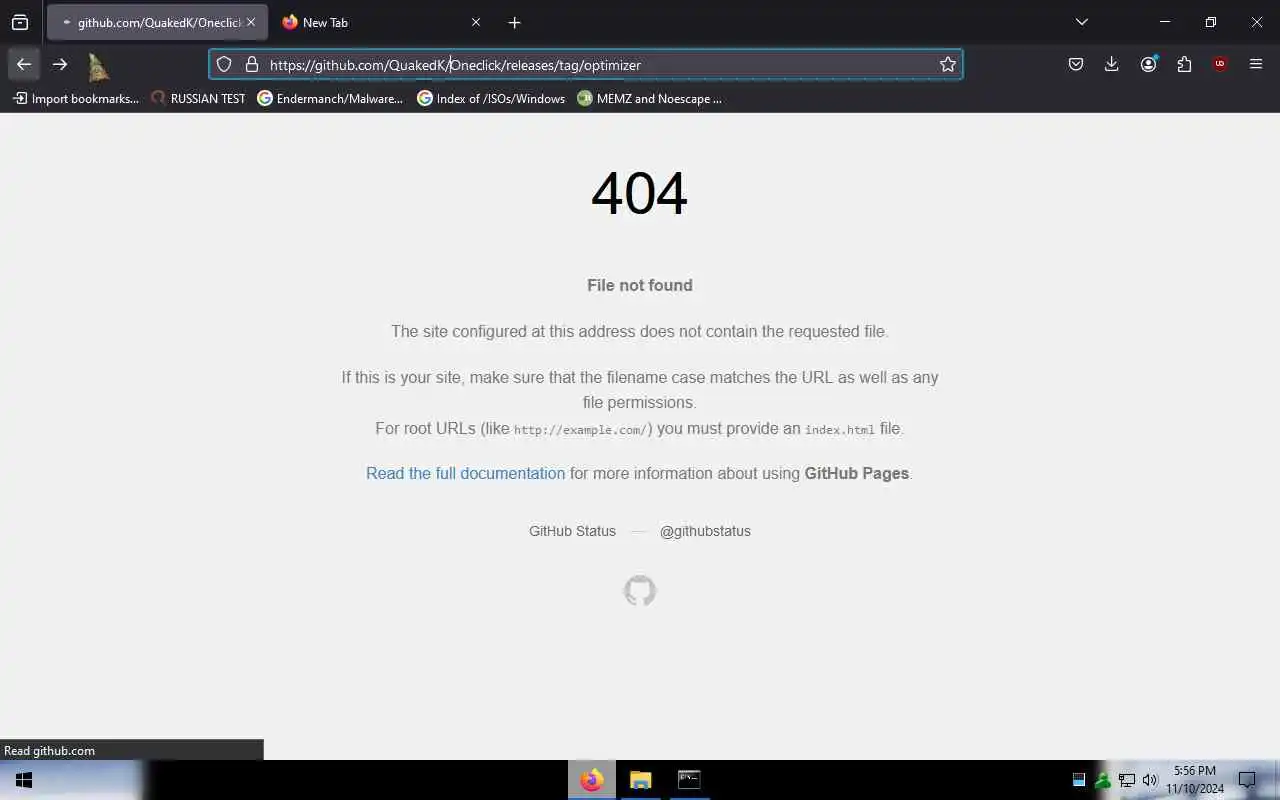Open the notification center icon

coord(1247,780)
